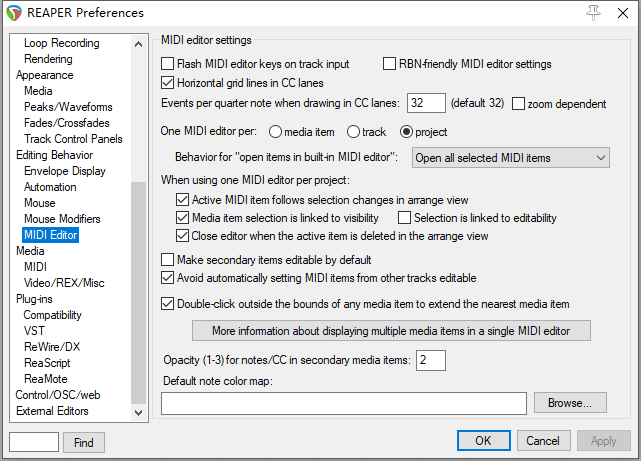Choose one MIDI editor per track

tap(353, 132)
